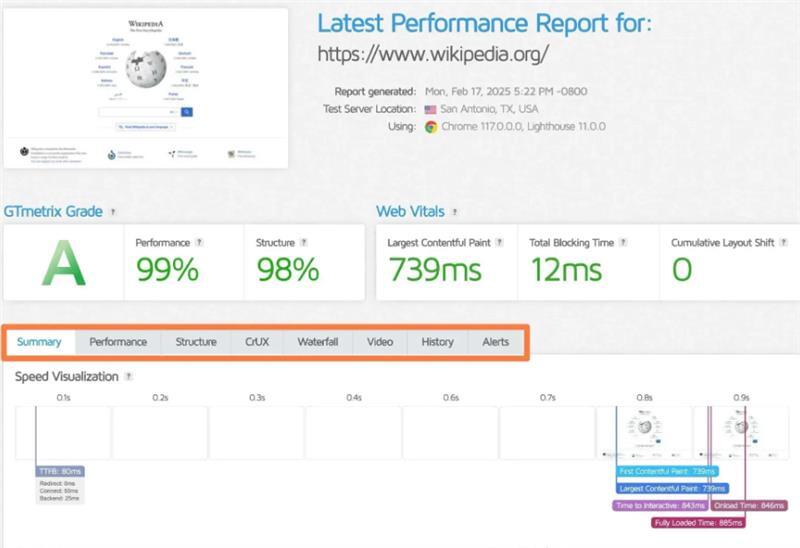Click the Chrome browser icon
The width and height of the screenshot is (800, 548).
[x=431, y=127]
